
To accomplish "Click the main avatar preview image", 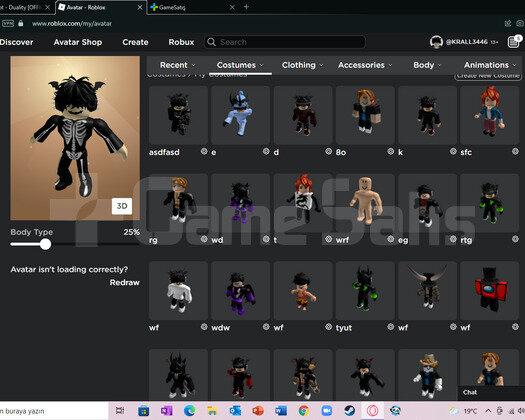I will 75,138.
